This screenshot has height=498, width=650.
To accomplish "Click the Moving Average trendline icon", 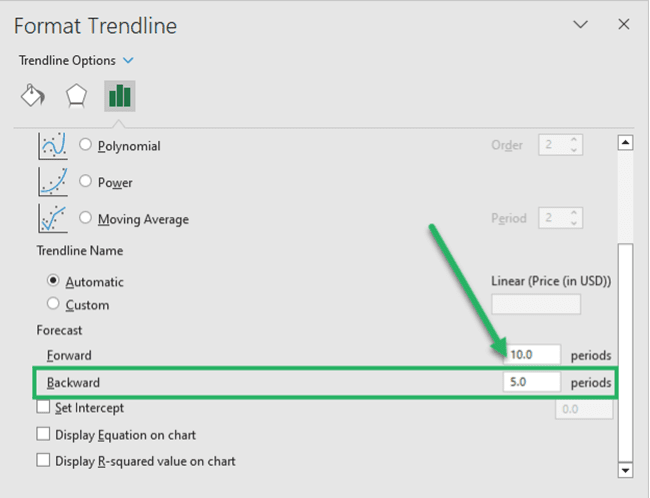I will point(53,218).
